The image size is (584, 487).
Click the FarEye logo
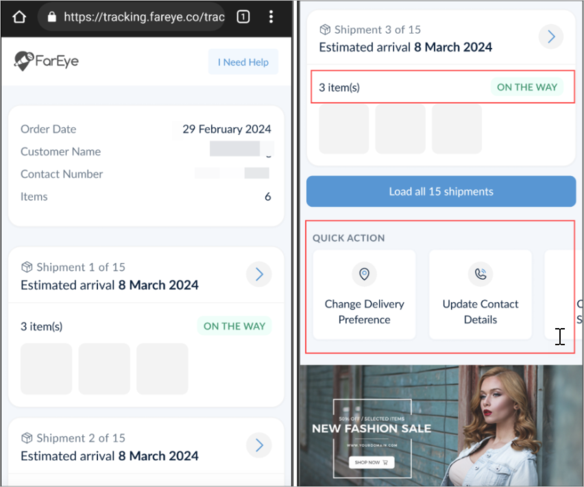pos(46,61)
